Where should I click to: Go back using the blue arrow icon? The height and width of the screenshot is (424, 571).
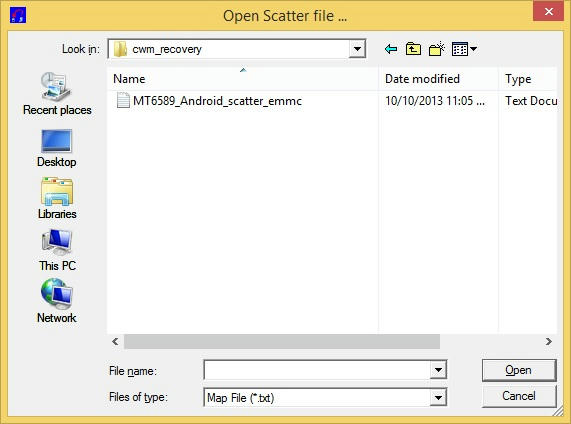tap(391, 49)
